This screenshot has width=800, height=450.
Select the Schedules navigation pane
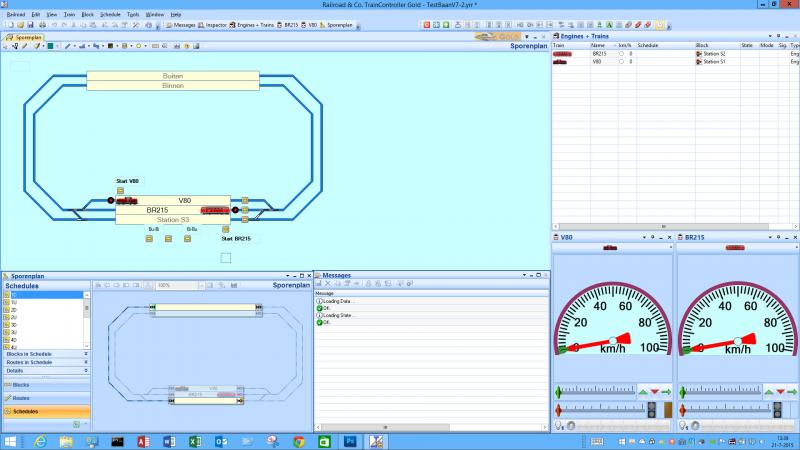(46, 411)
